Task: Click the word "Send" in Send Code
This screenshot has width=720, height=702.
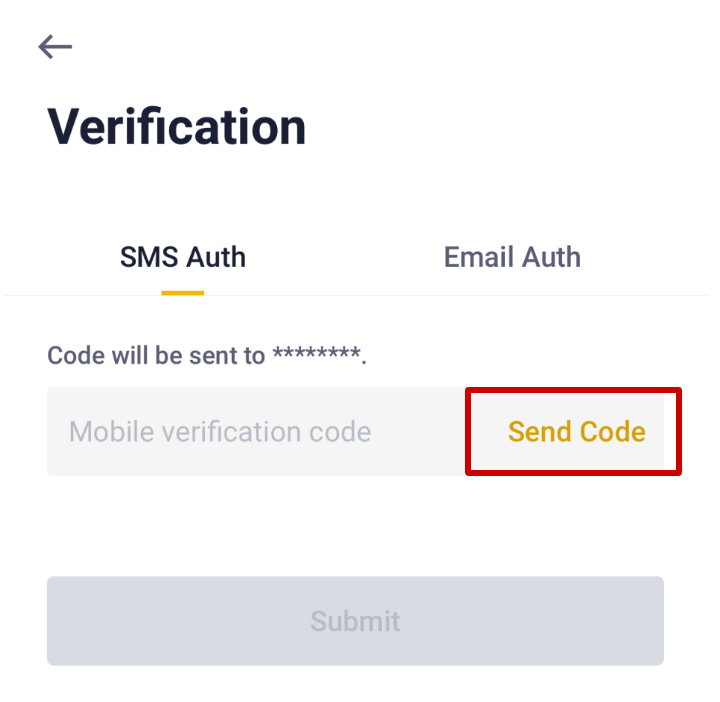Action: pyautogui.click(x=539, y=432)
